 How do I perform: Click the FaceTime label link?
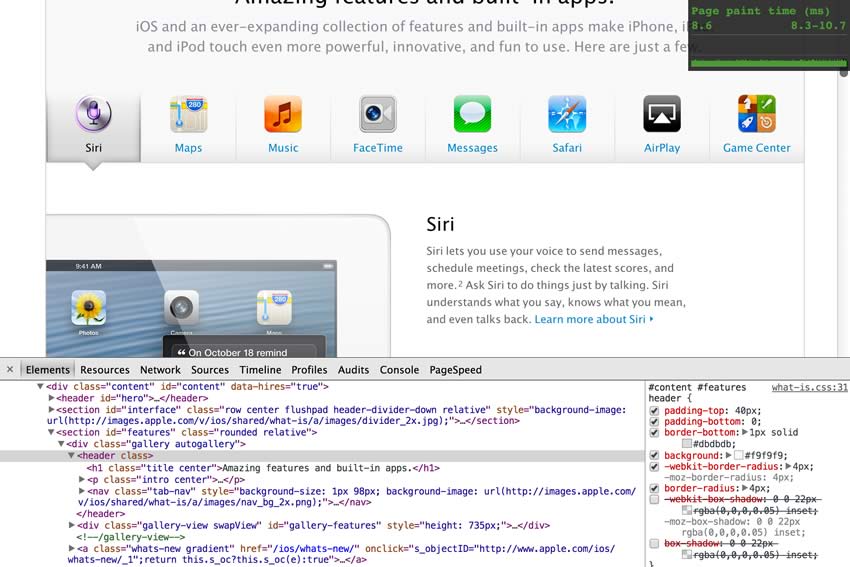[378, 147]
